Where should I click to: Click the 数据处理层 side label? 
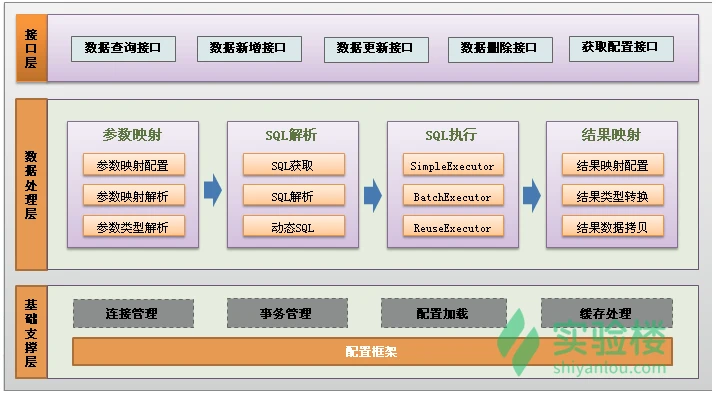[32, 184]
